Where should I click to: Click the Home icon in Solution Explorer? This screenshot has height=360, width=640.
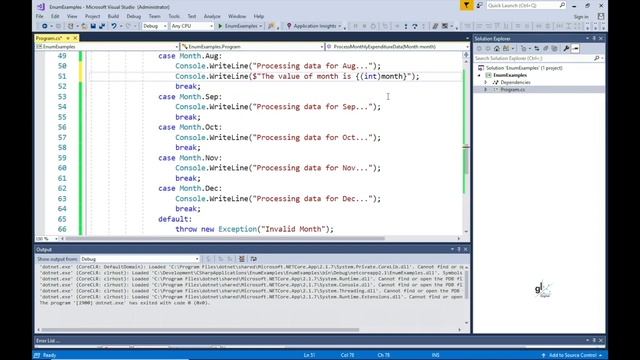click(x=497, y=49)
